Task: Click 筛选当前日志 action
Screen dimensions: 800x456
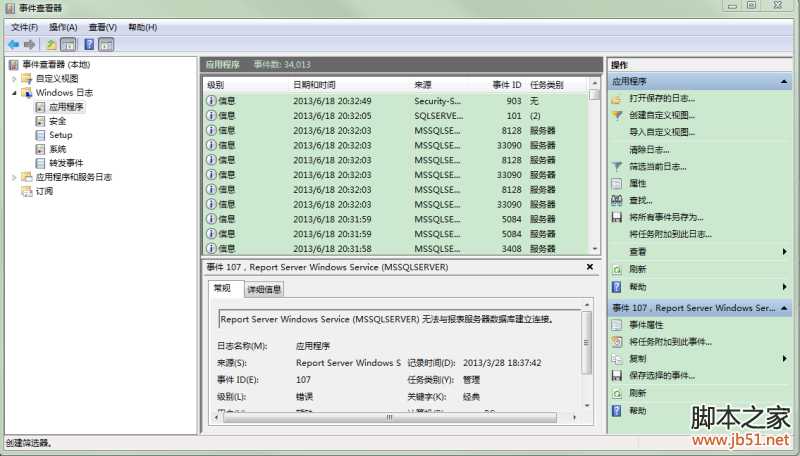Action: [658, 167]
